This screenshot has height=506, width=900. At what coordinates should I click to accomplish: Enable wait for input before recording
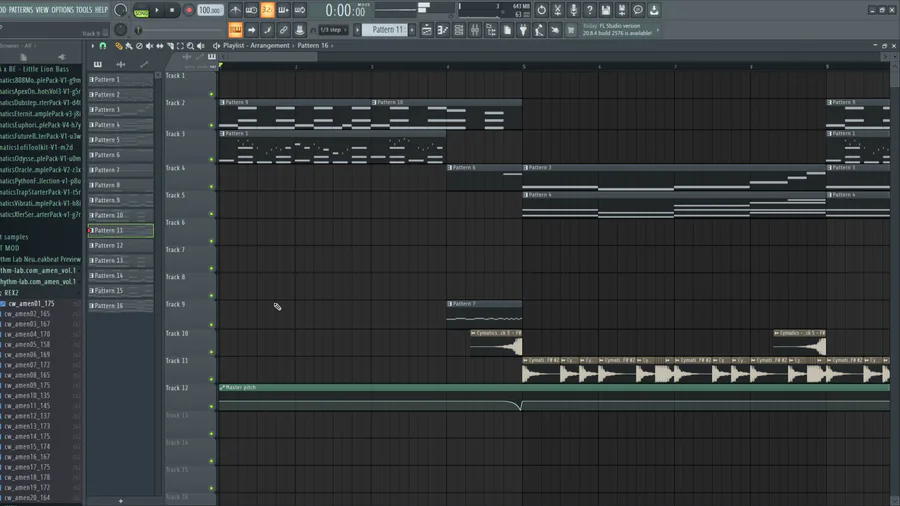click(x=251, y=10)
